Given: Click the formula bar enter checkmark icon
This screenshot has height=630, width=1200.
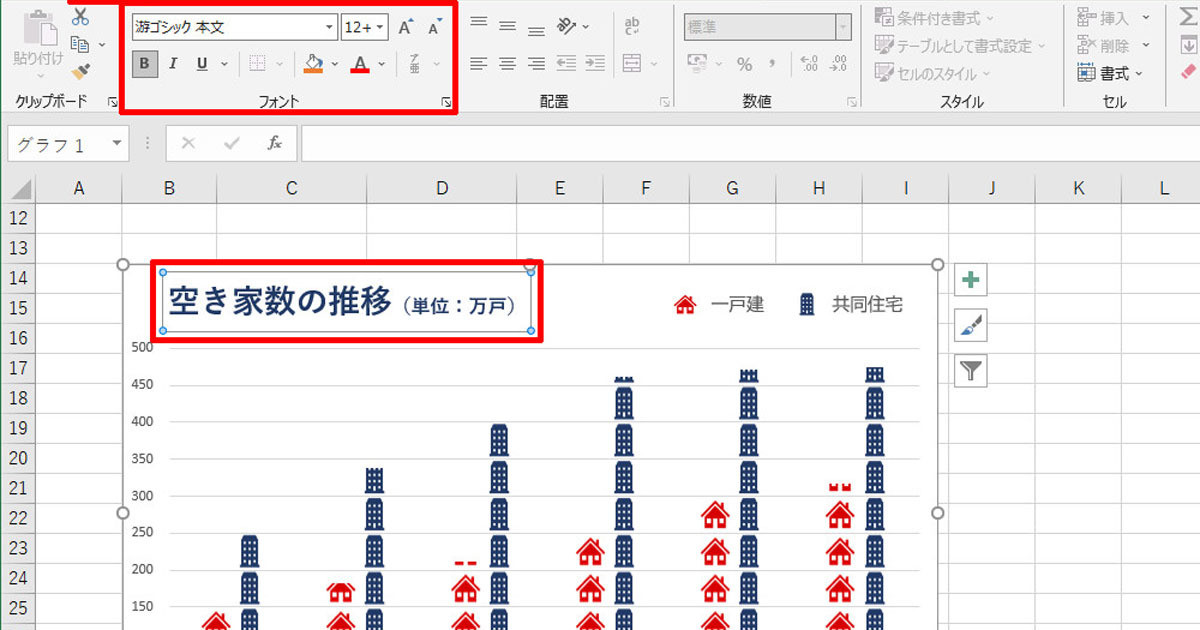Looking at the screenshot, I should (x=232, y=144).
